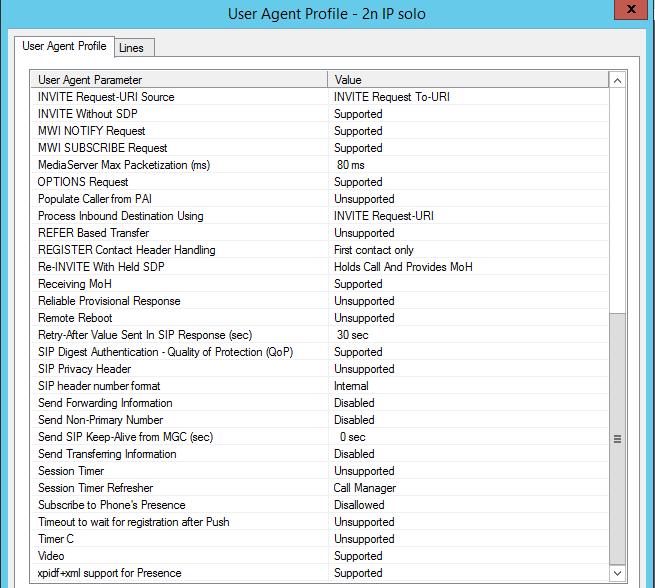Select the User Agent Profile tab
The image size is (655, 588).
(x=64, y=46)
